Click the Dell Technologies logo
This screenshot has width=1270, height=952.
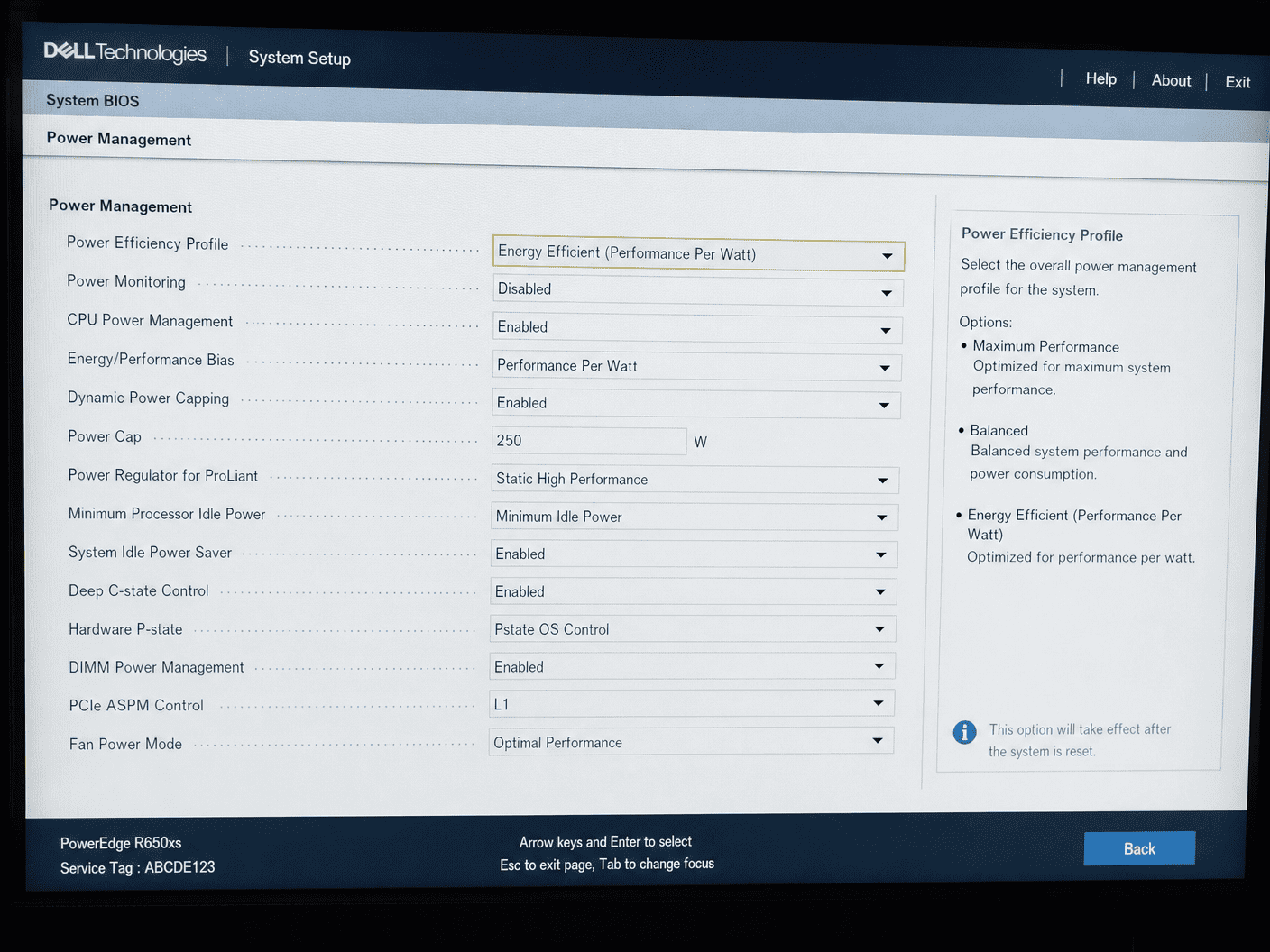pos(124,52)
